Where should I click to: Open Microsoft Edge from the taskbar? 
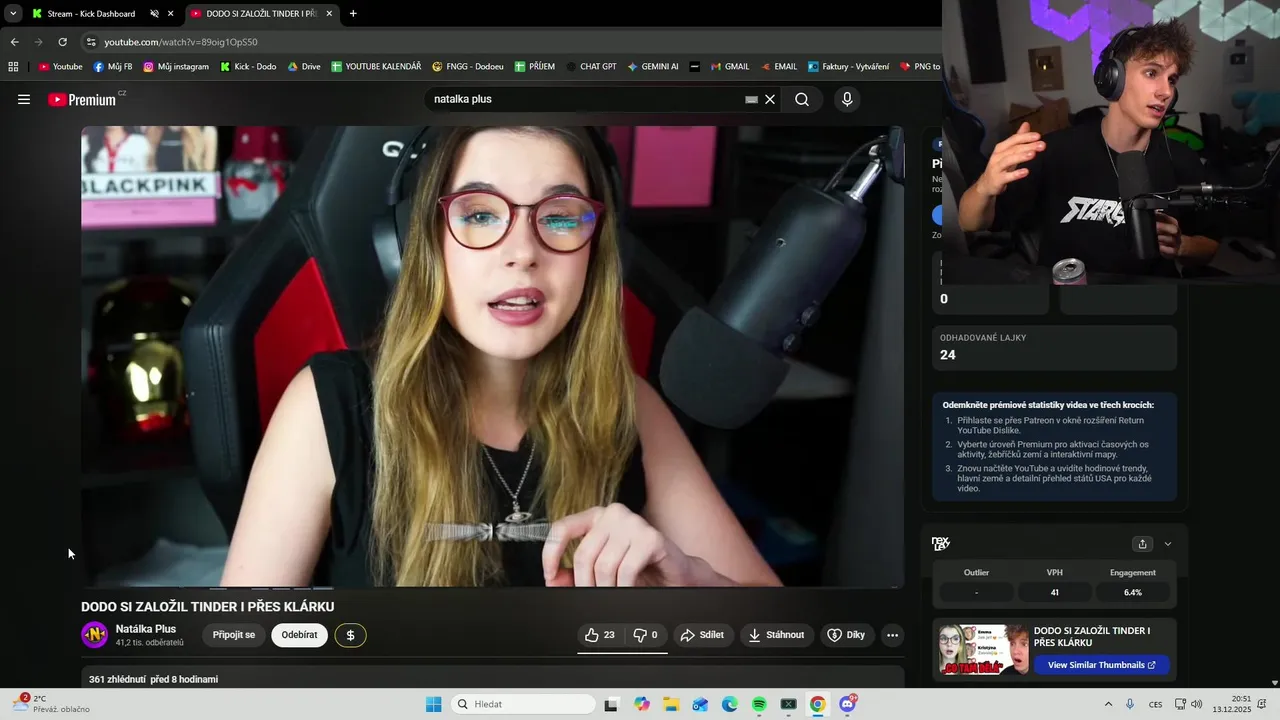pos(730,704)
